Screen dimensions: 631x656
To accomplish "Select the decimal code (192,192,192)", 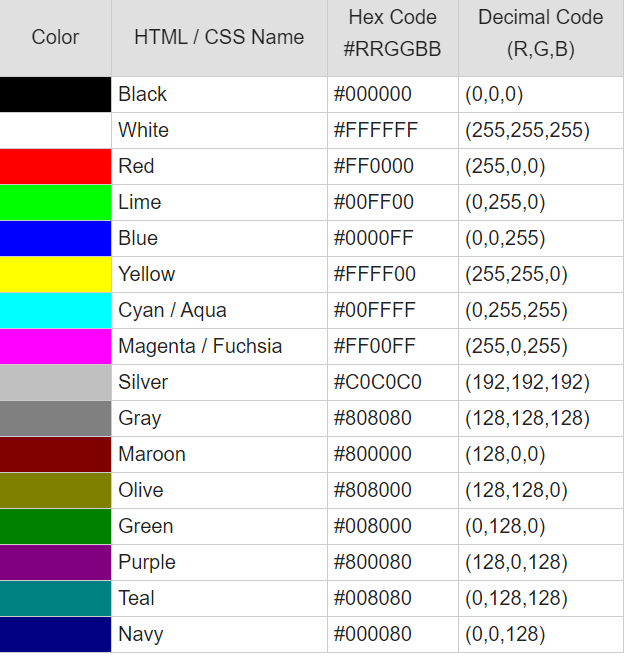I will pos(528,382).
